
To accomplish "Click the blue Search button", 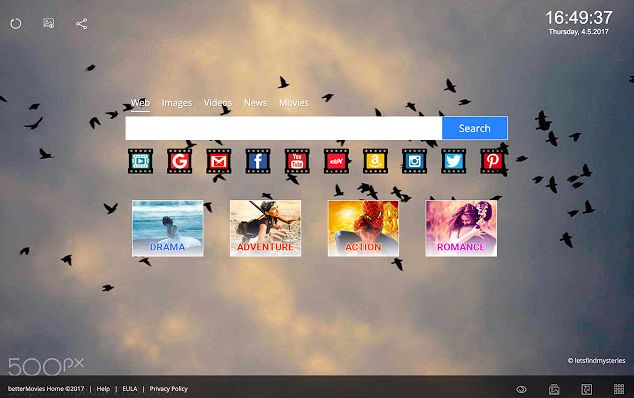I will pyautogui.click(x=475, y=128).
